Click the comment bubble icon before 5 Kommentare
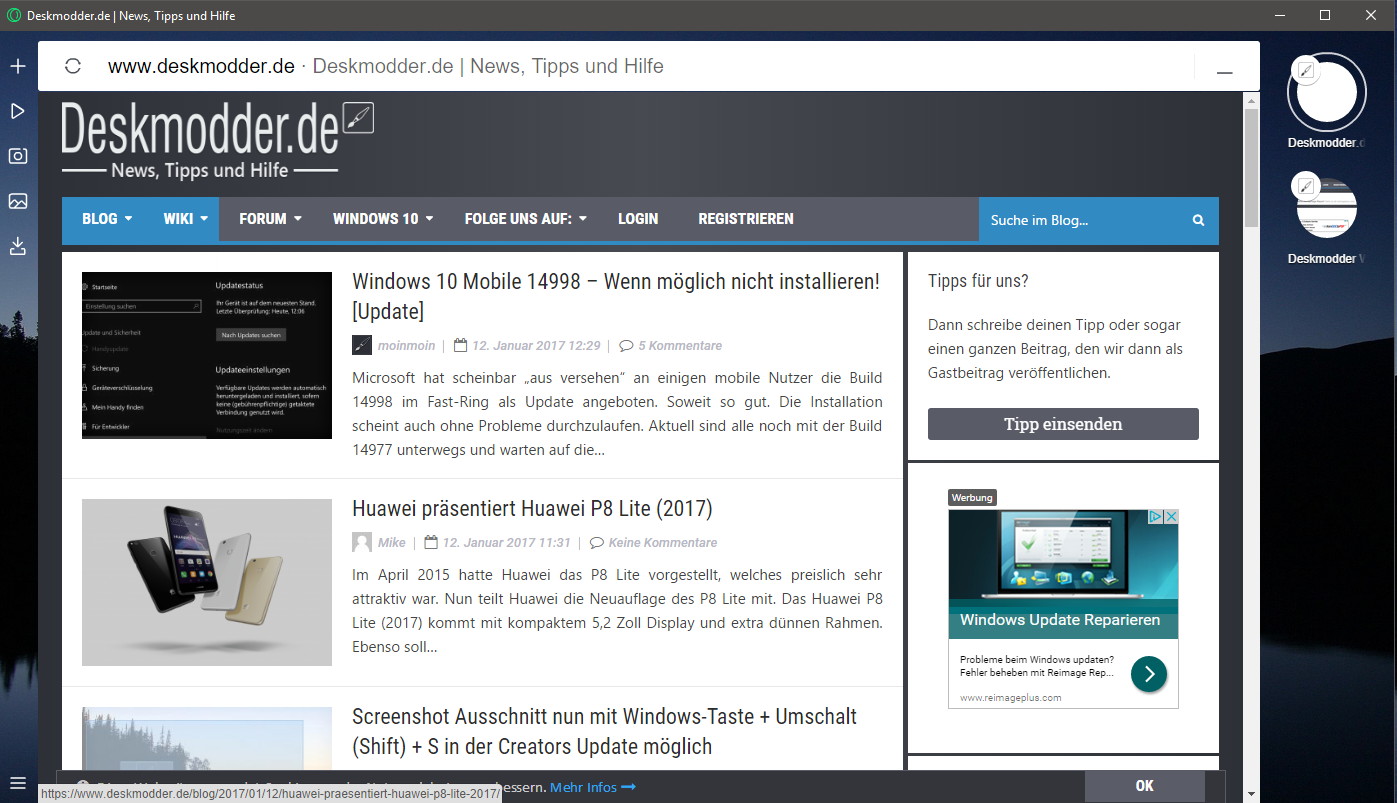Screen dimensions: 1397x803 626,346
